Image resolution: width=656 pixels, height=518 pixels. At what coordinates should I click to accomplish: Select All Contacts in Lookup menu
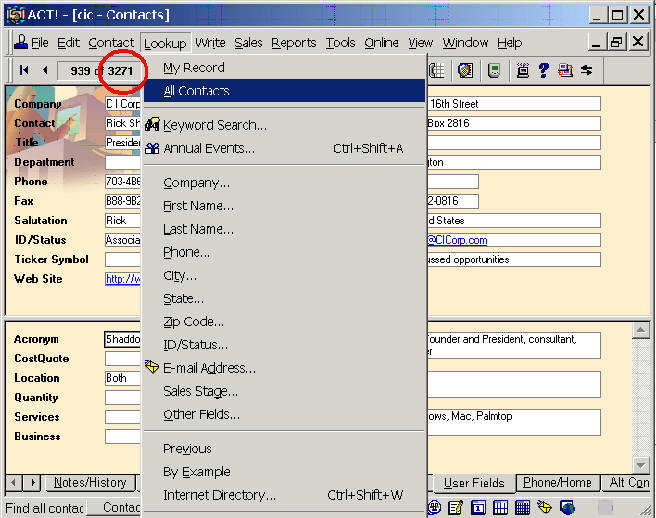(x=284, y=90)
